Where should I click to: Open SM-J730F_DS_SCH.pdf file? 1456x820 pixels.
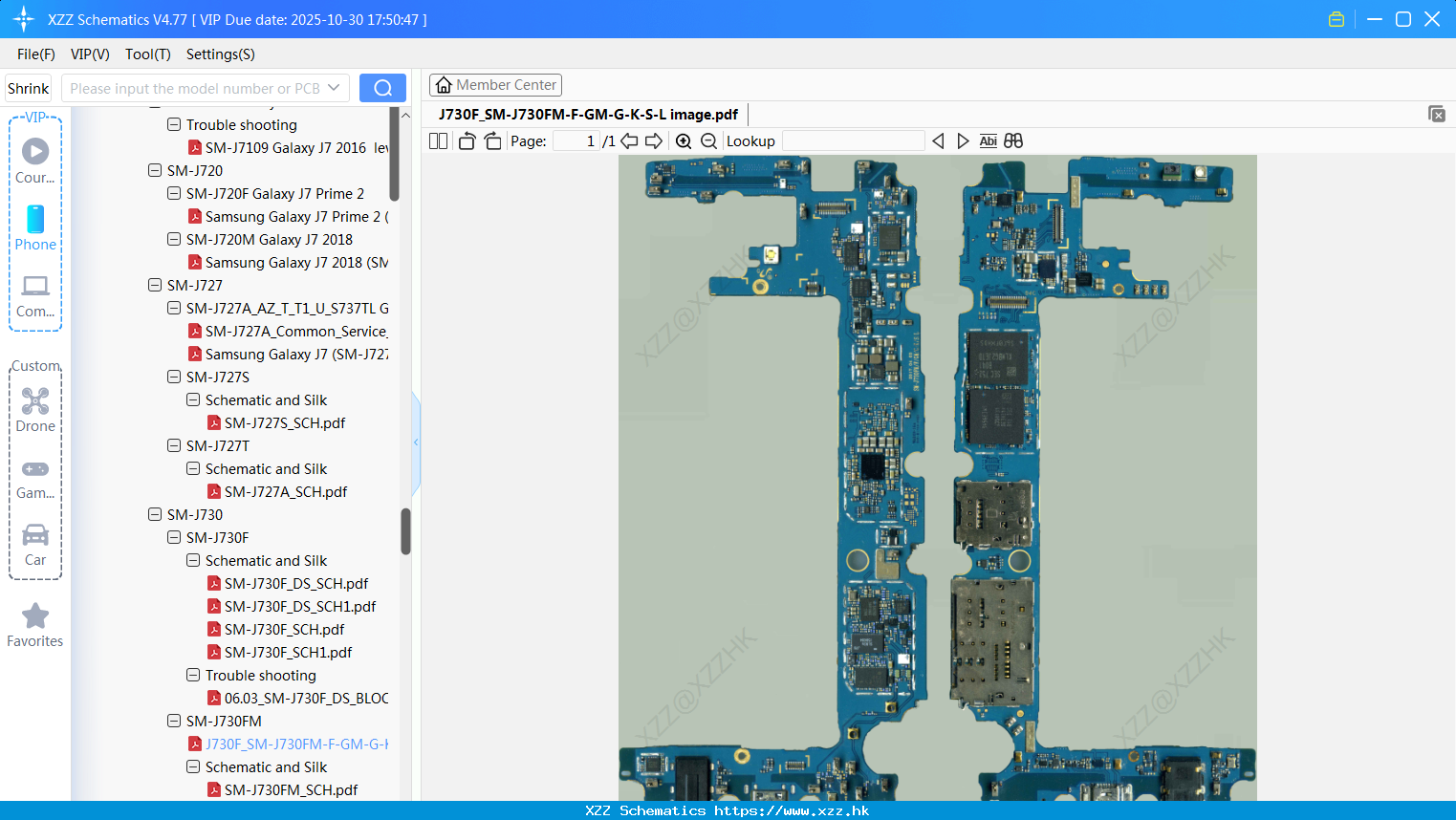pos(296,583)
